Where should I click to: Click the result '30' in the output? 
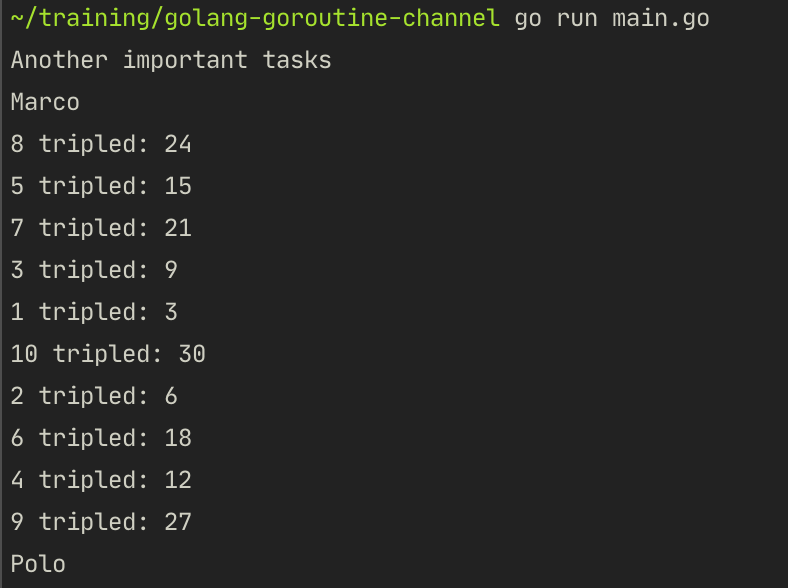192,355
